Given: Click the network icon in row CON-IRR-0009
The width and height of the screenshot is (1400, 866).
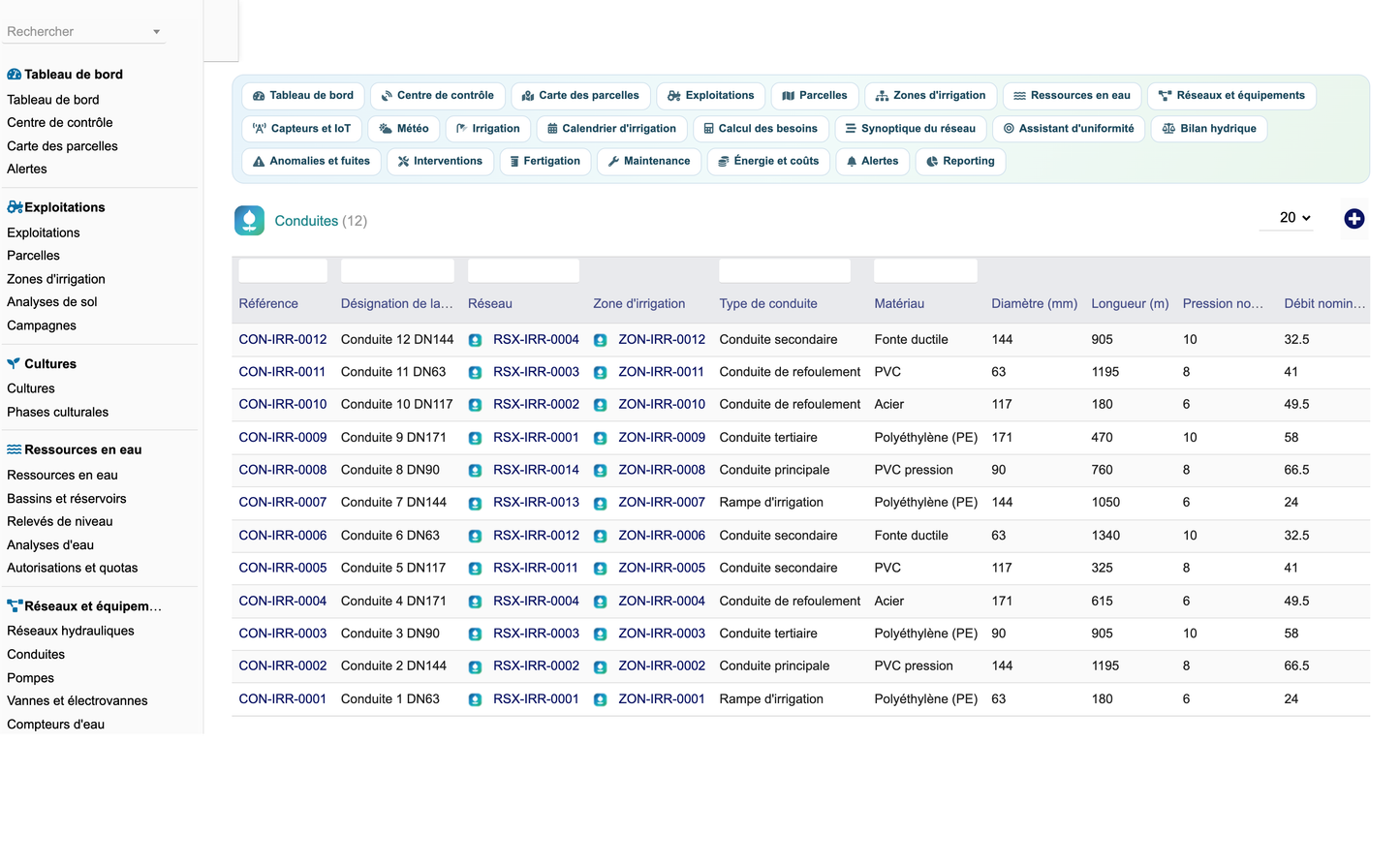Looking at the screenshot, I should [x=475, y=438].
